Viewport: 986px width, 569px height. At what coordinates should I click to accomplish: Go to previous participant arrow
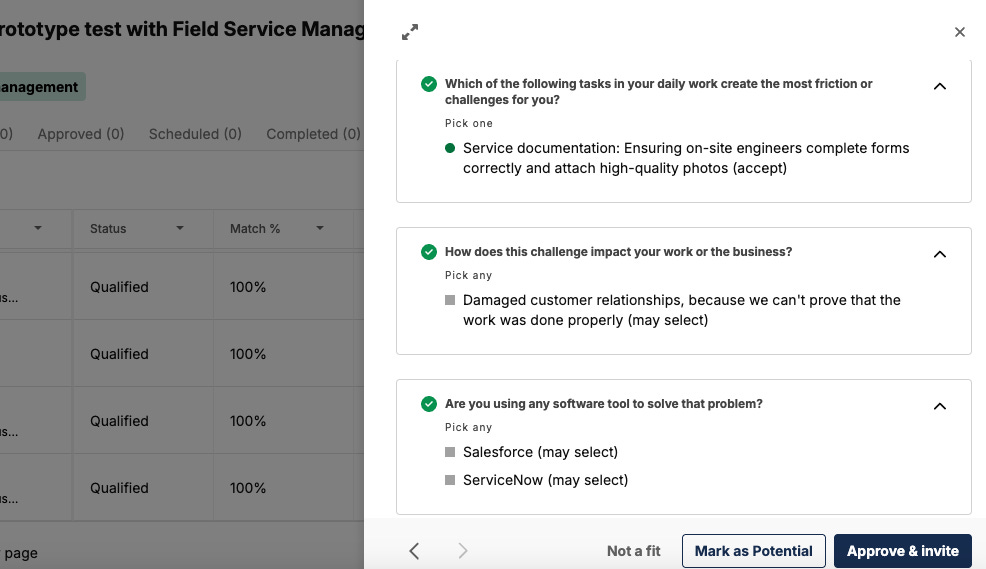[x=414, y=551]
